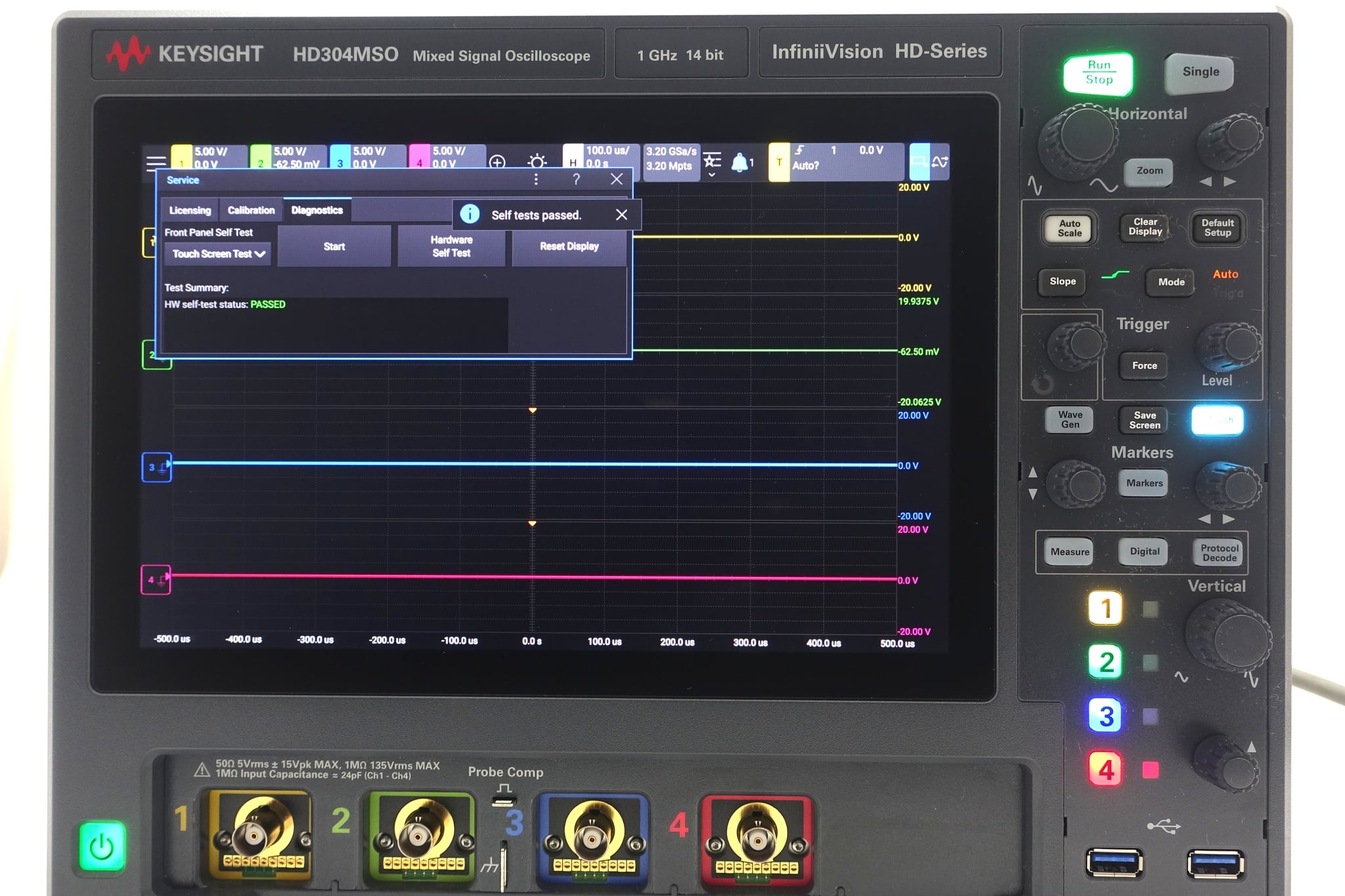Screen dimensions: 1345x896
Task: Expand the Touch Screen Test dropdown
Action: [x=217, y=254]
